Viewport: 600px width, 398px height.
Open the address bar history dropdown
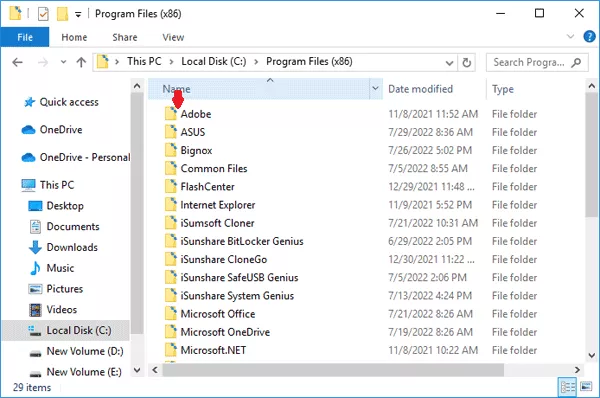tap(449, 62)
